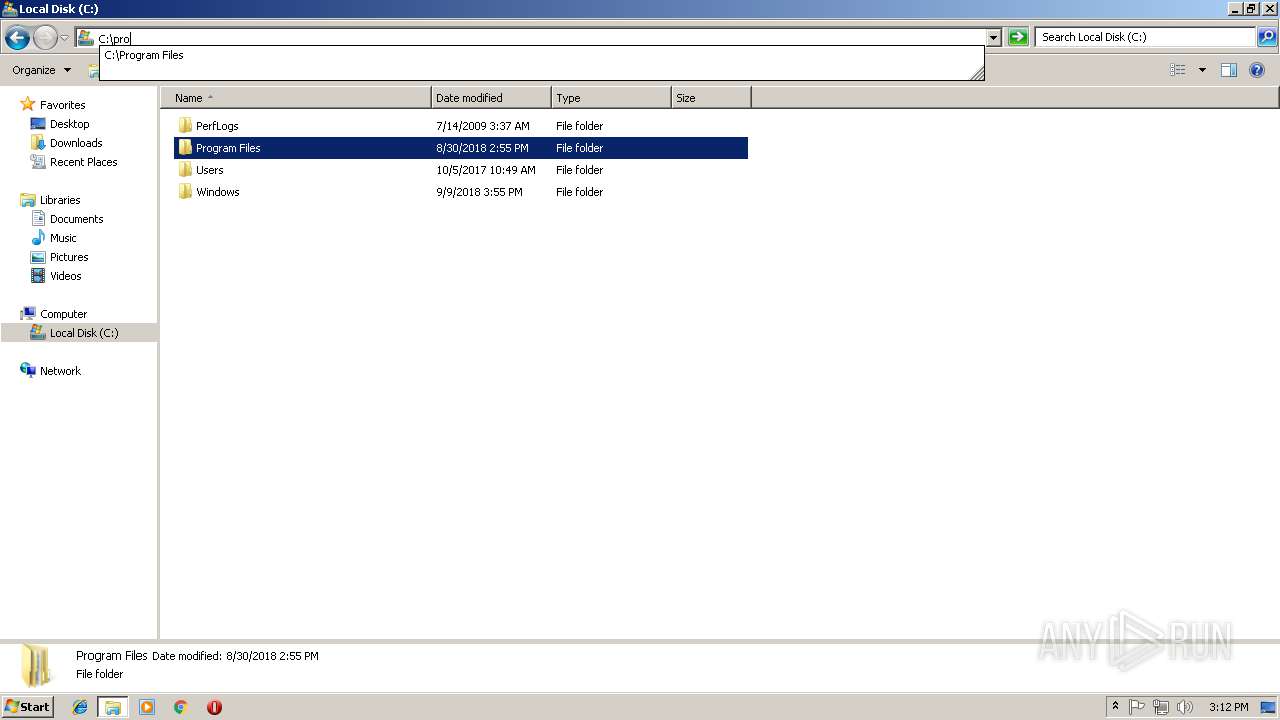The width and height of the screenshot is (1280, 720).
Task: Sort by the Size column header
Action: click(x=711, y=98)
